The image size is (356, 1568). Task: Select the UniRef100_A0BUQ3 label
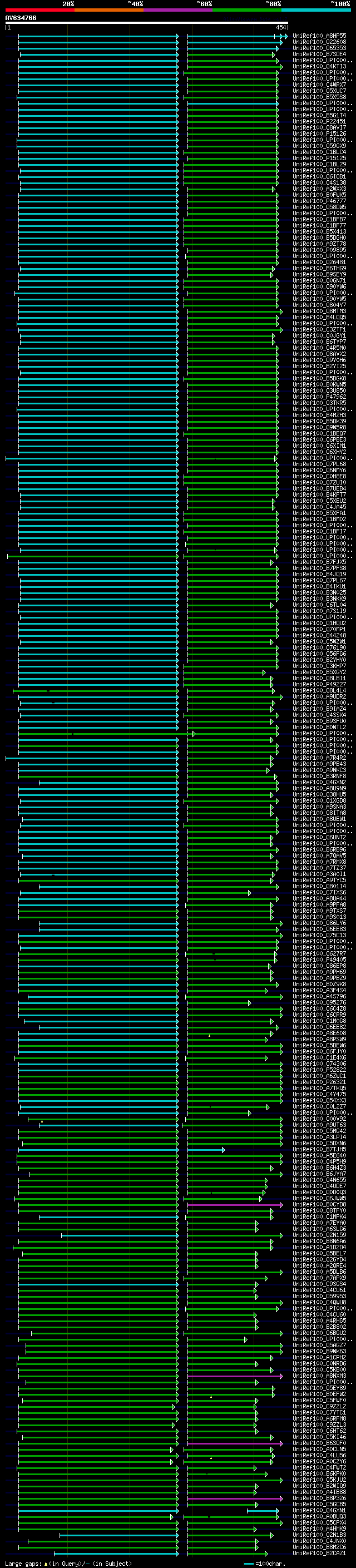click(x=319, y=1517)
